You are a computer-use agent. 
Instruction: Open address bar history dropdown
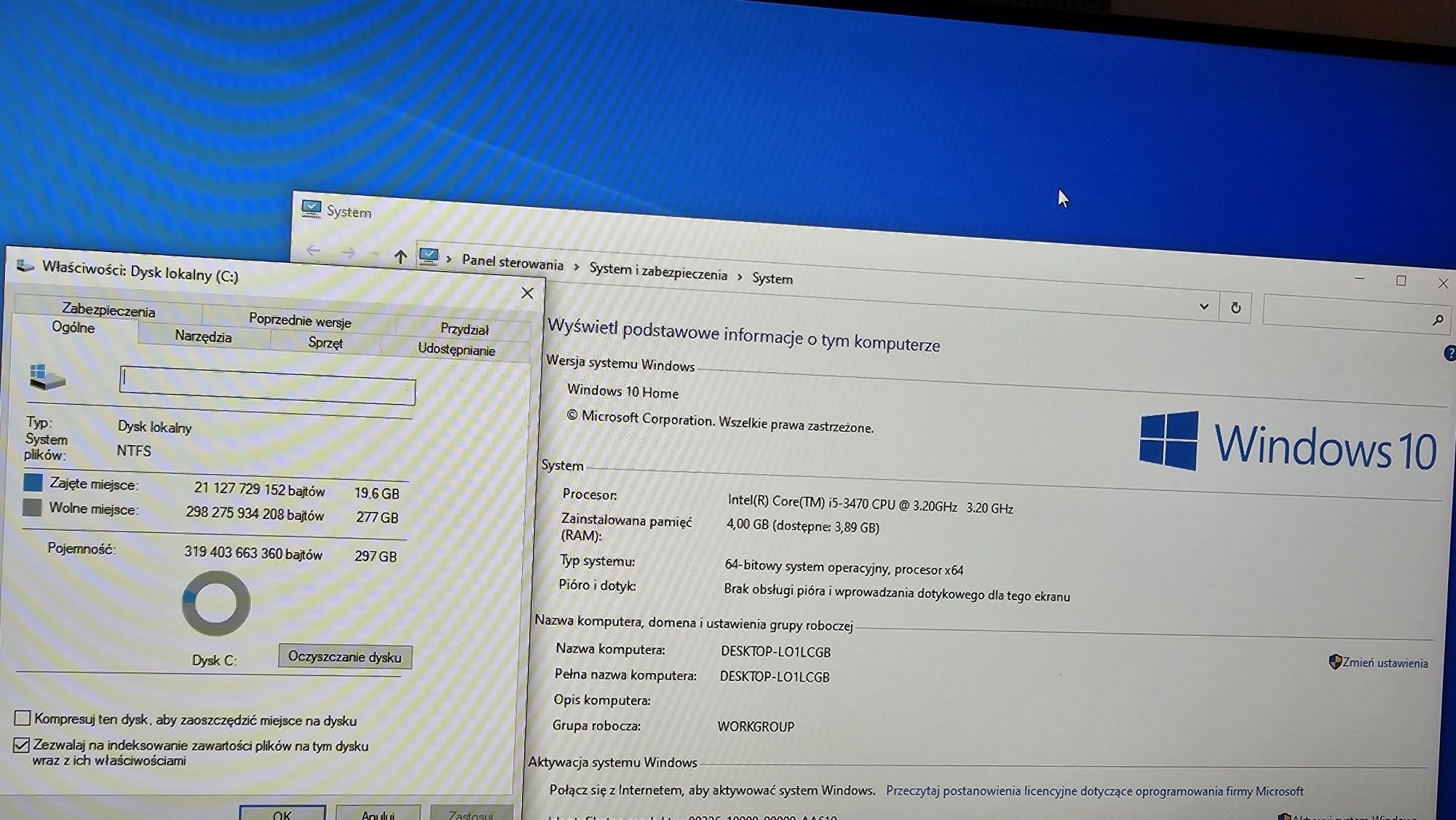(1204, 307)
